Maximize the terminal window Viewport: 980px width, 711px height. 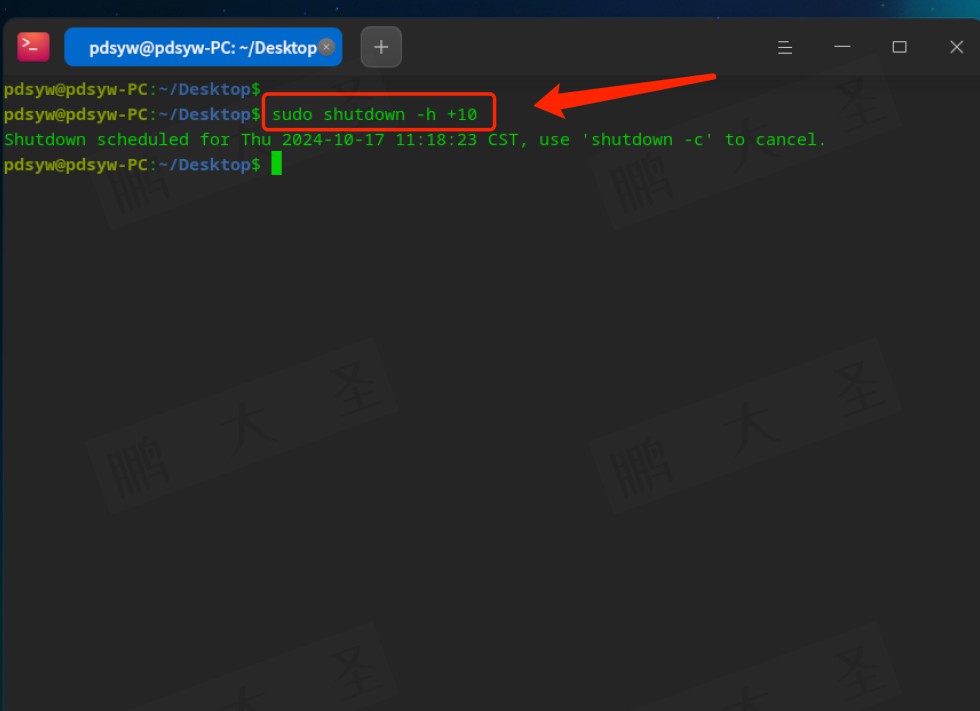899,47
